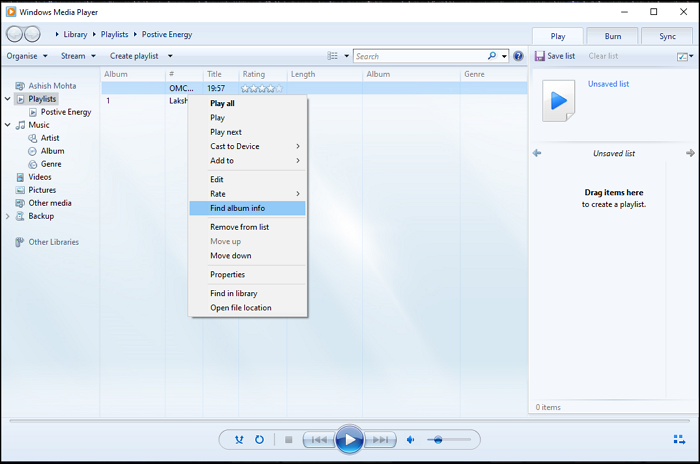Click the Forward navigation arrow button
Viewport: 700px width, 464px height.
point(32,34)
